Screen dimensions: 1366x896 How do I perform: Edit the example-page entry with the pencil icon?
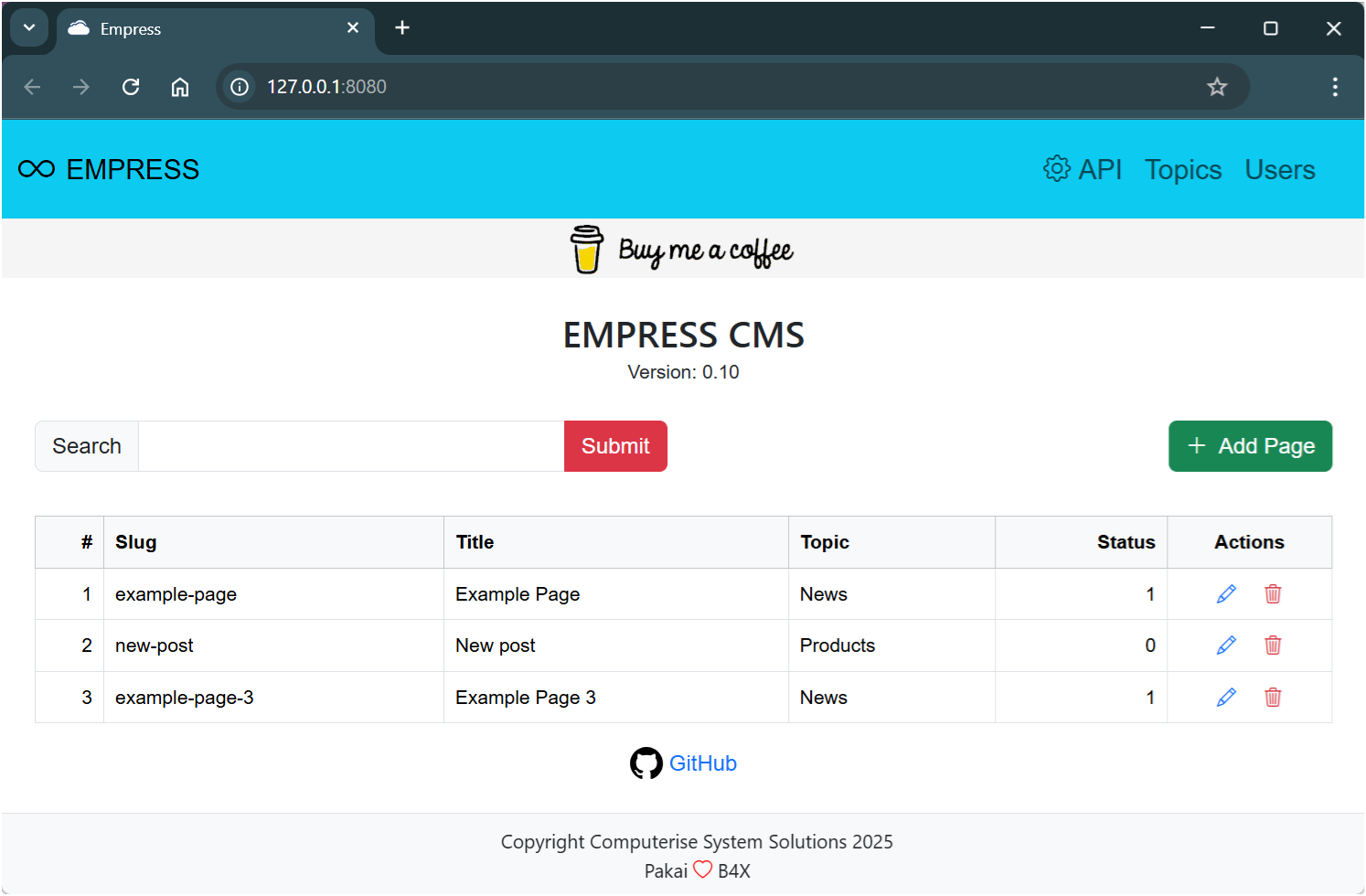(x=1225, y=593)
